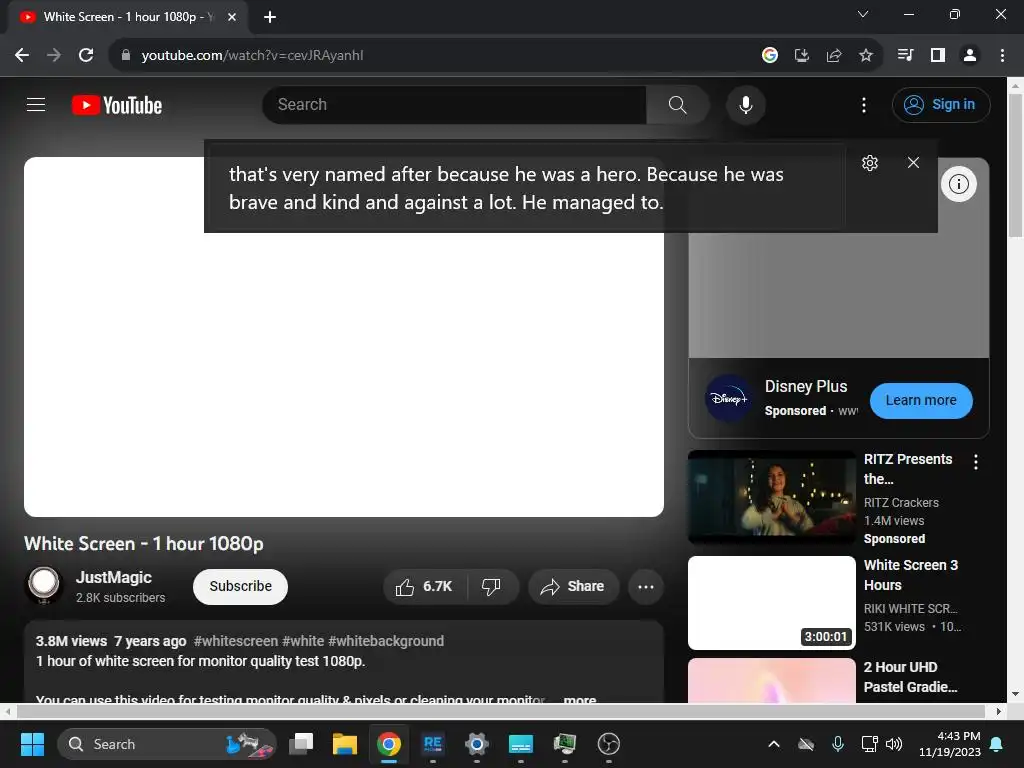Open tab search dropdown chevron
This screenshot has height=768, width=1024.
(862, 14)
